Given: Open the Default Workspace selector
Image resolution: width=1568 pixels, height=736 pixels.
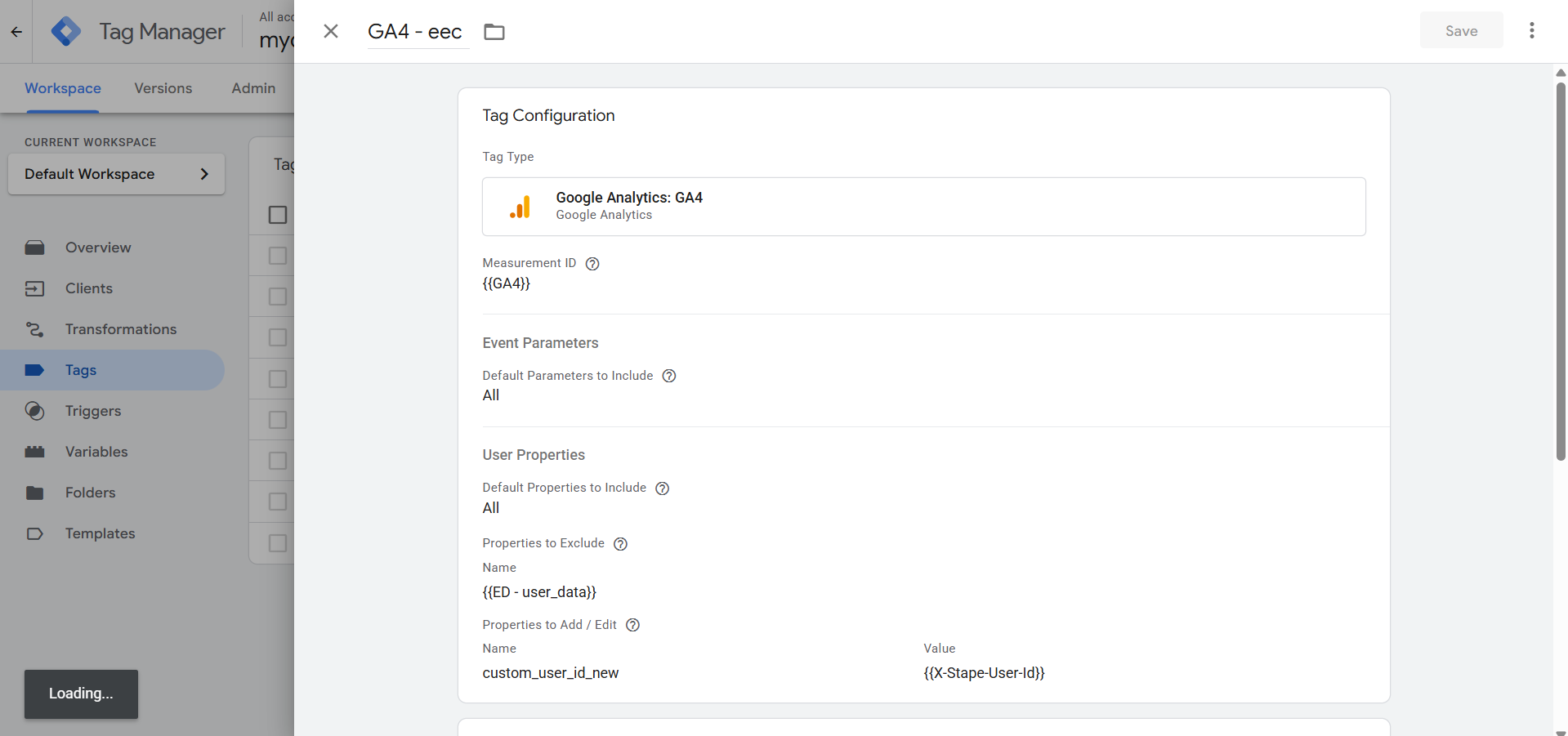Looking at the screenshot, I should pyautogui.click(x=116, y=174).
